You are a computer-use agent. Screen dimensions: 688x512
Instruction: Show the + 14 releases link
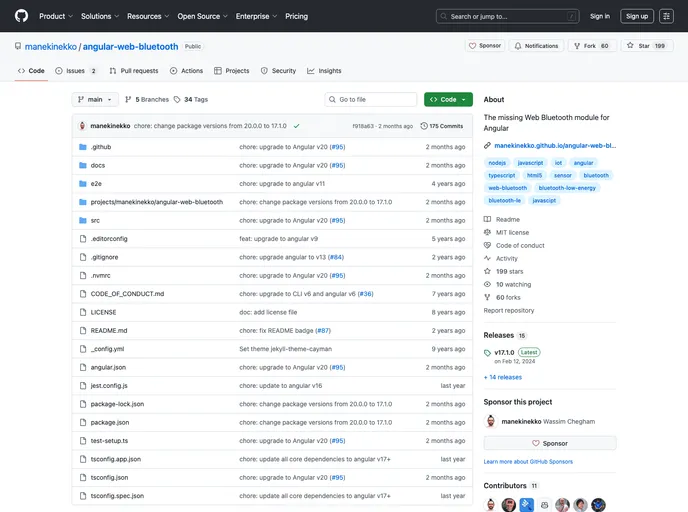[x=503, y=377]
